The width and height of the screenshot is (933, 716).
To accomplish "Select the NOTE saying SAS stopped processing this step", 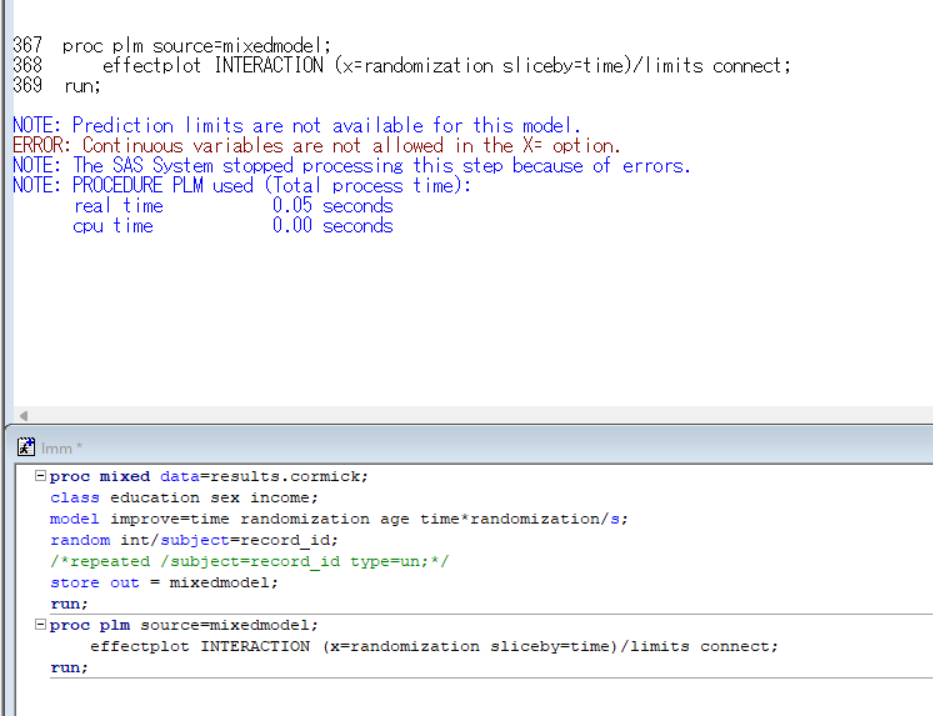I will pyautogui.click(x=350, y=165).
